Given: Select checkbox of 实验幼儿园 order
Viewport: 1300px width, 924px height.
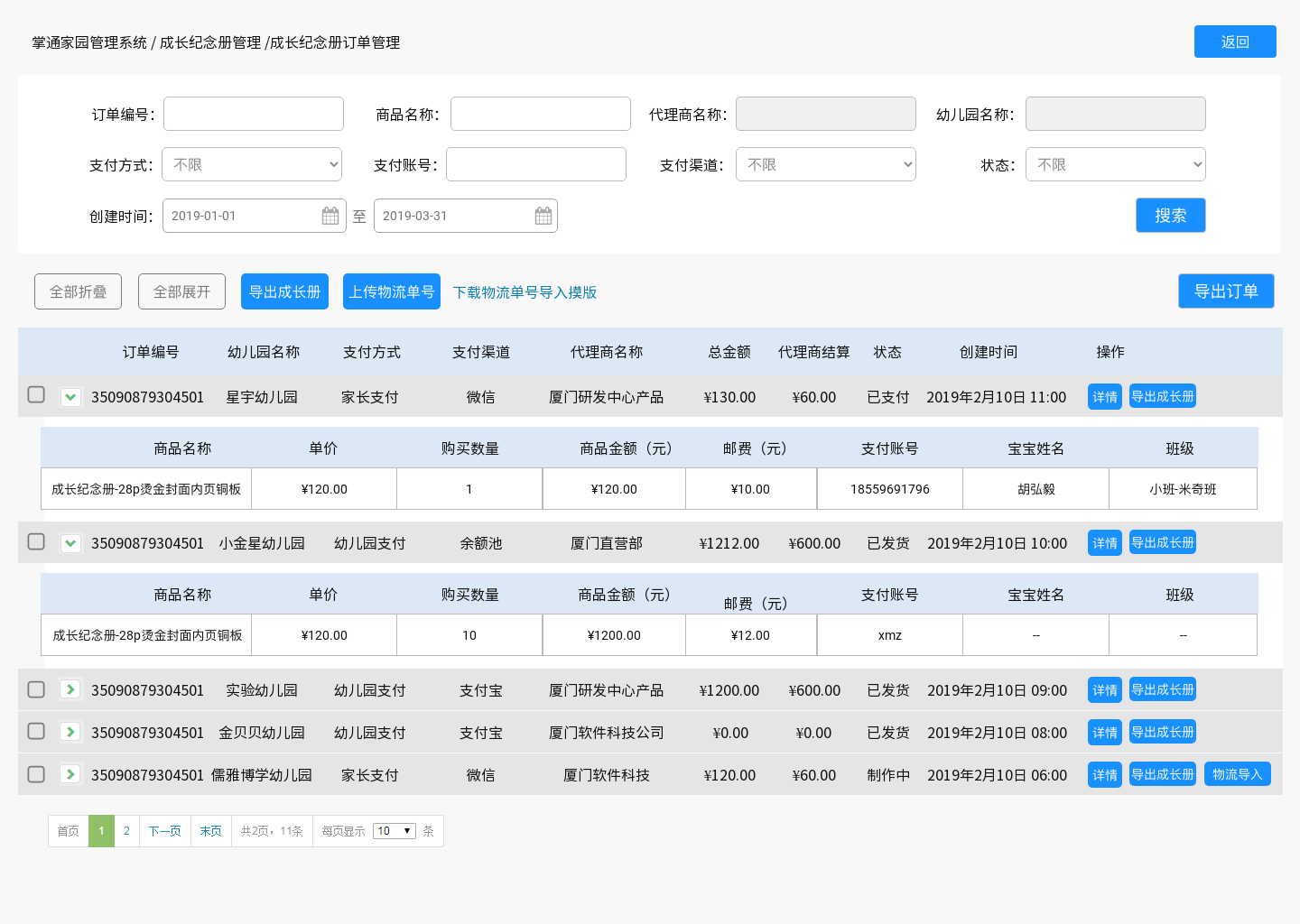Looking at the screenshot, I should pyautogui.click(x=36, y=689).
